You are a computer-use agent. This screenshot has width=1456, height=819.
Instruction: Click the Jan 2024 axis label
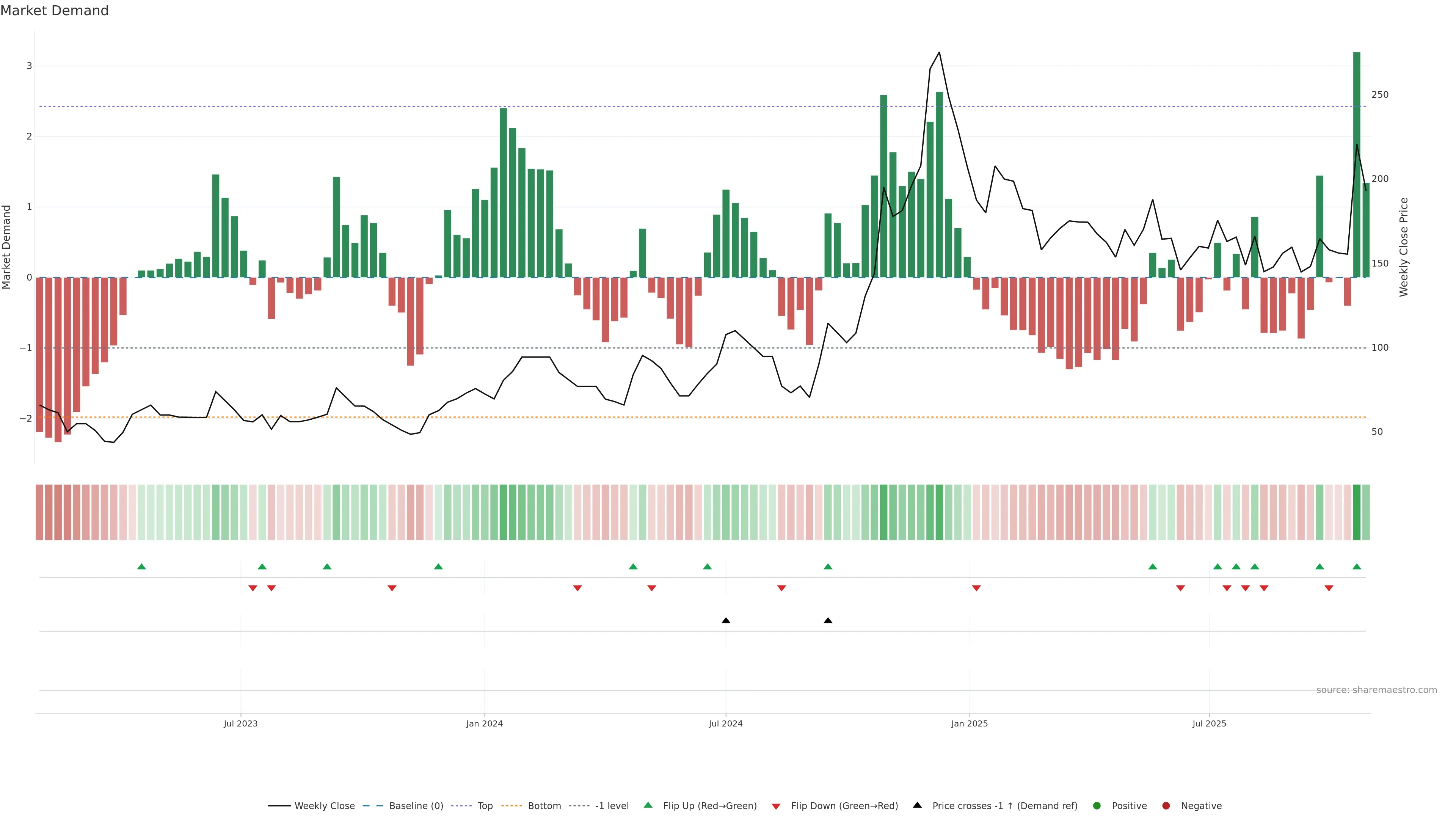485,723
